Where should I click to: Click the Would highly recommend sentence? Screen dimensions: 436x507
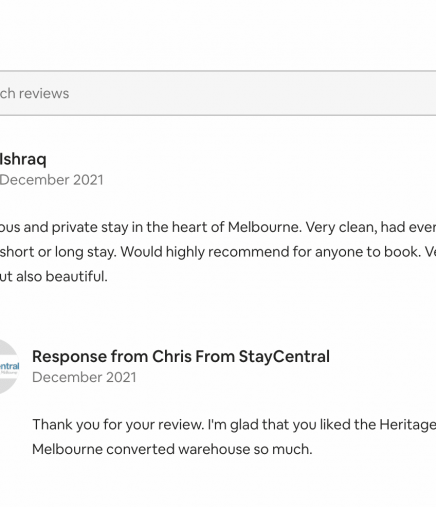270,252
